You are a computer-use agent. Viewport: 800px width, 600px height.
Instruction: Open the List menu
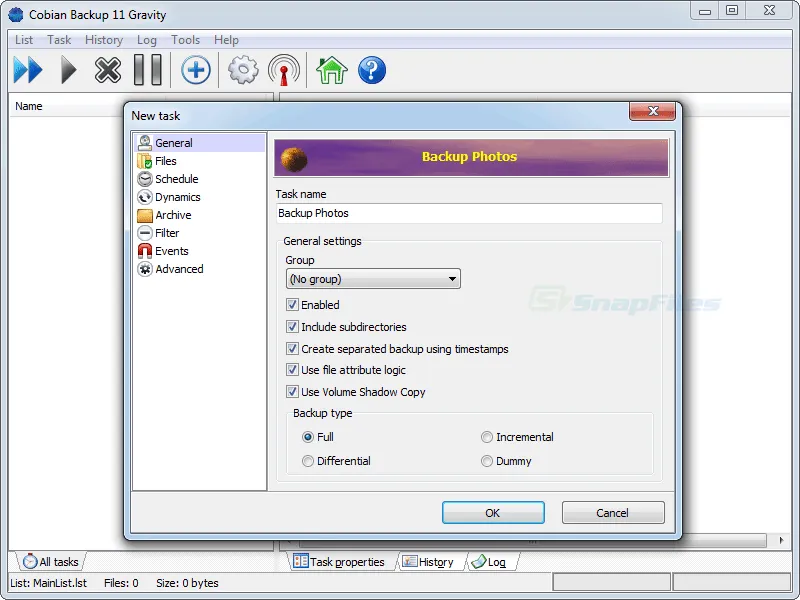[x=23, y=40]
